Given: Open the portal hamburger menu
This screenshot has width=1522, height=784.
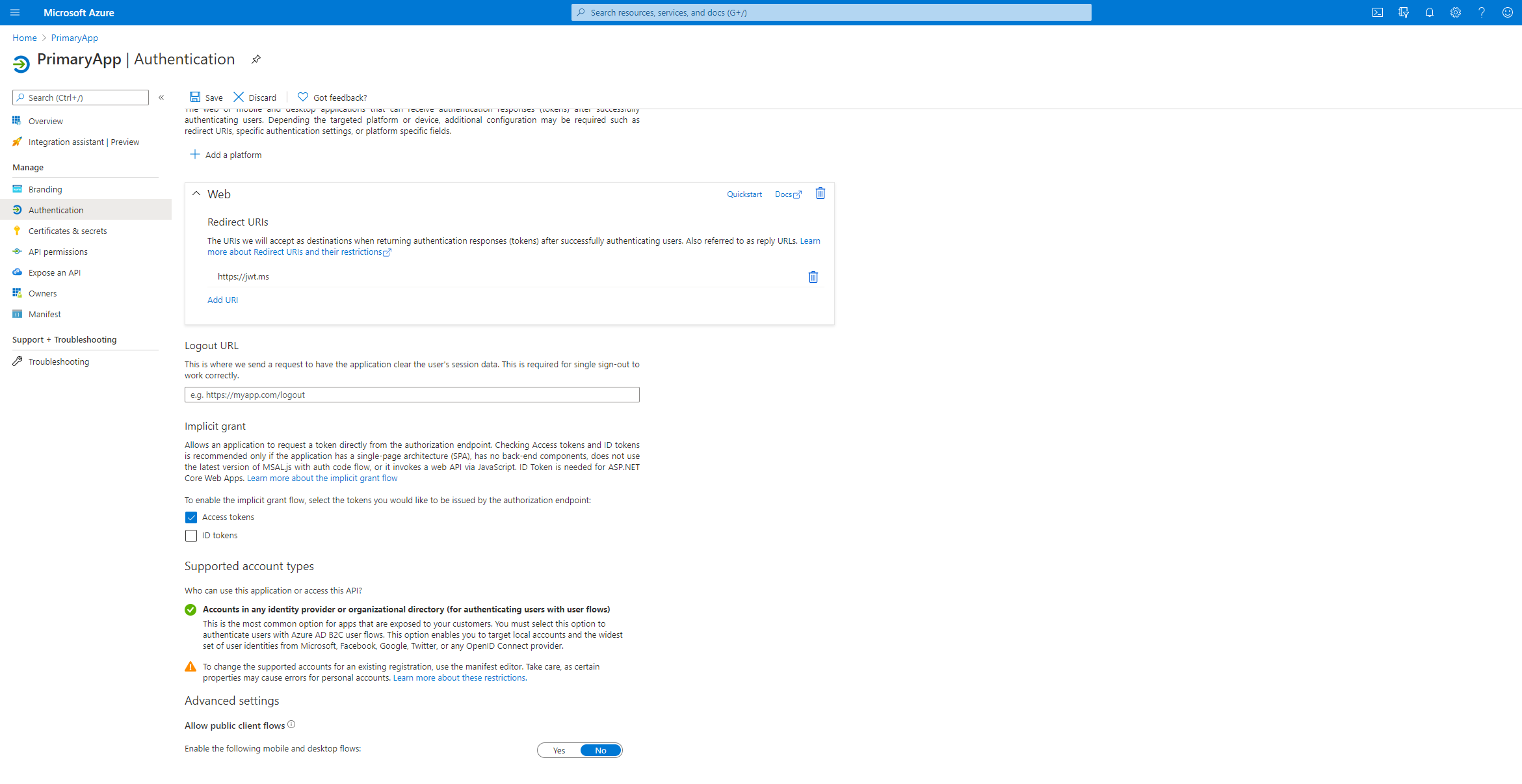Looking at the screenshot, I should point(15,12).
